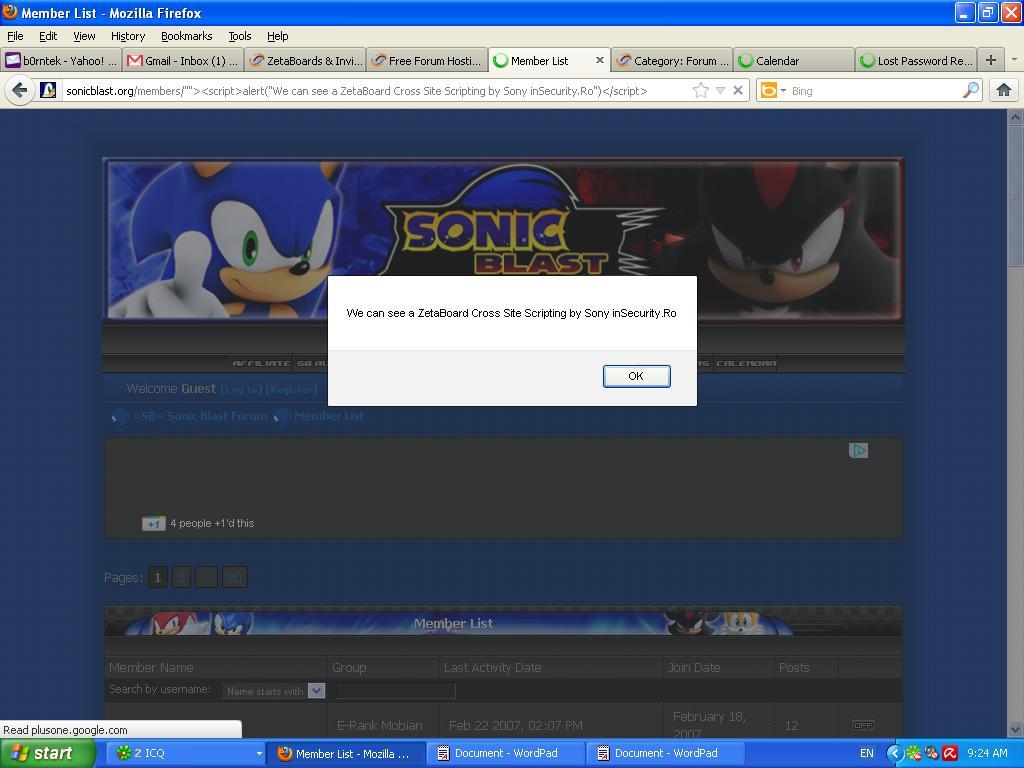Sort by Posts column

point(793,667)
